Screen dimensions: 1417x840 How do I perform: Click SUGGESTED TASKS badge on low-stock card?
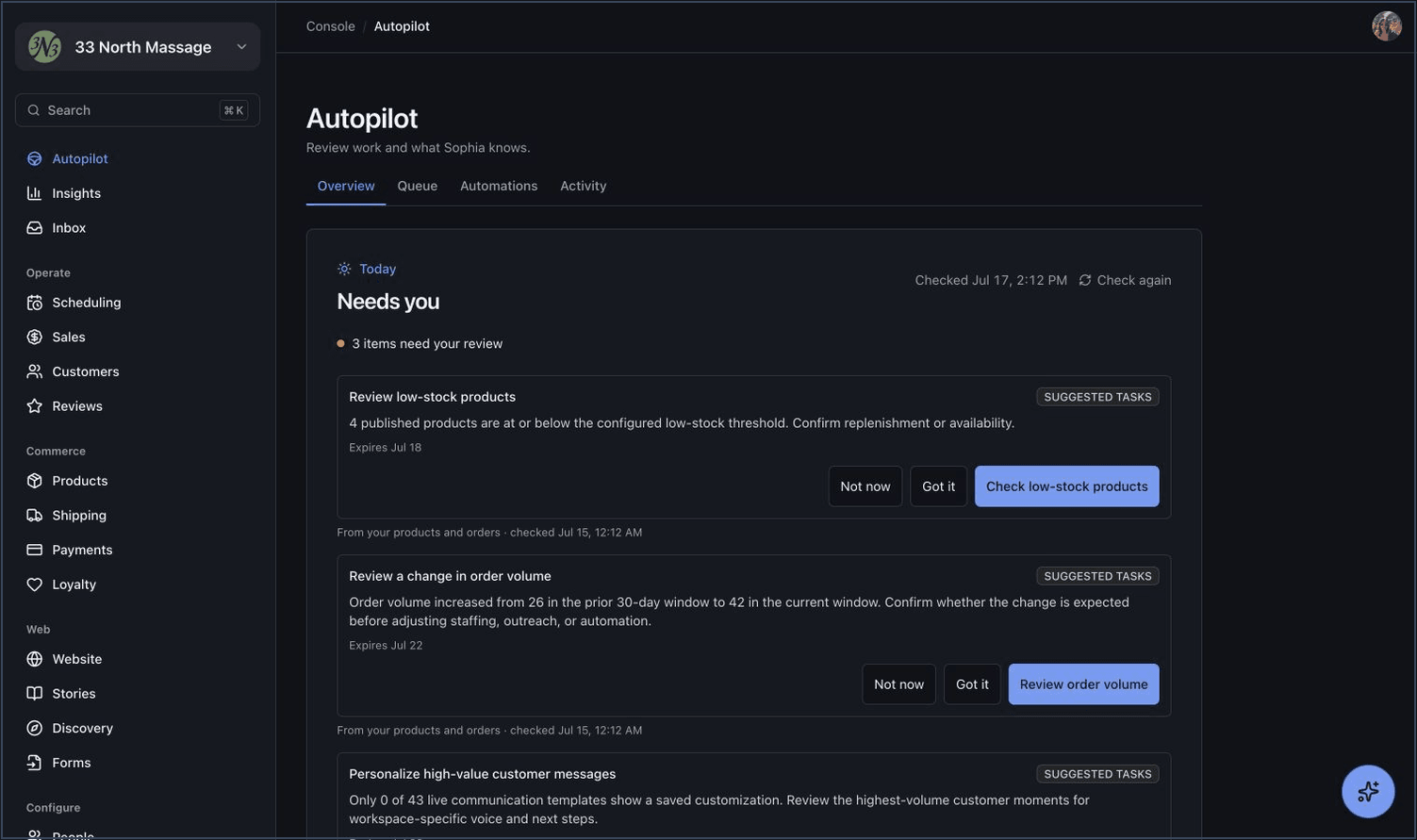pos(1097,397)
